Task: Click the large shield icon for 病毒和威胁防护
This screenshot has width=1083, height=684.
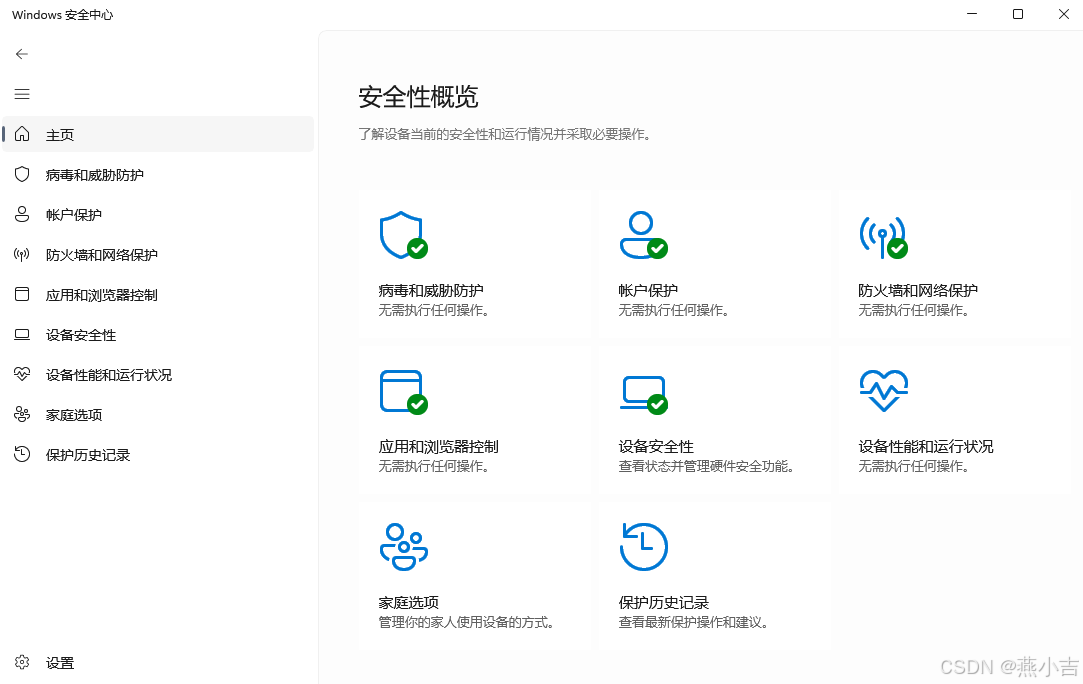Action: click(403, 236)
